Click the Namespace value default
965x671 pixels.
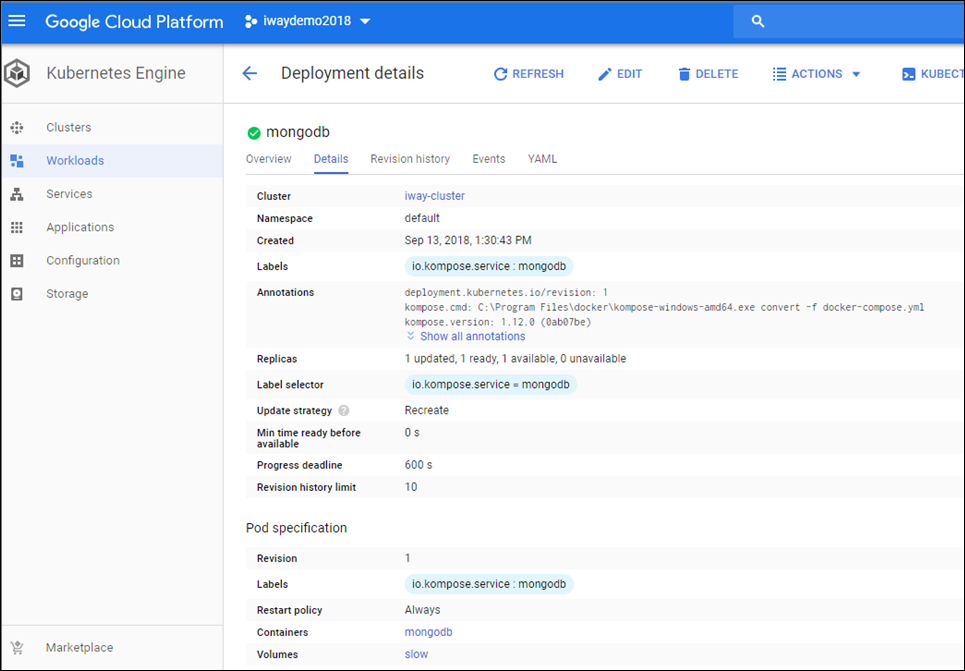click(422, 218)
